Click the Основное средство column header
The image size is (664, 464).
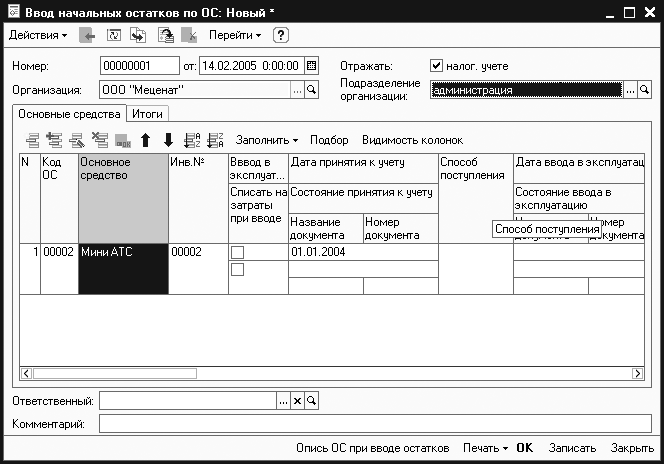point(123,198)
